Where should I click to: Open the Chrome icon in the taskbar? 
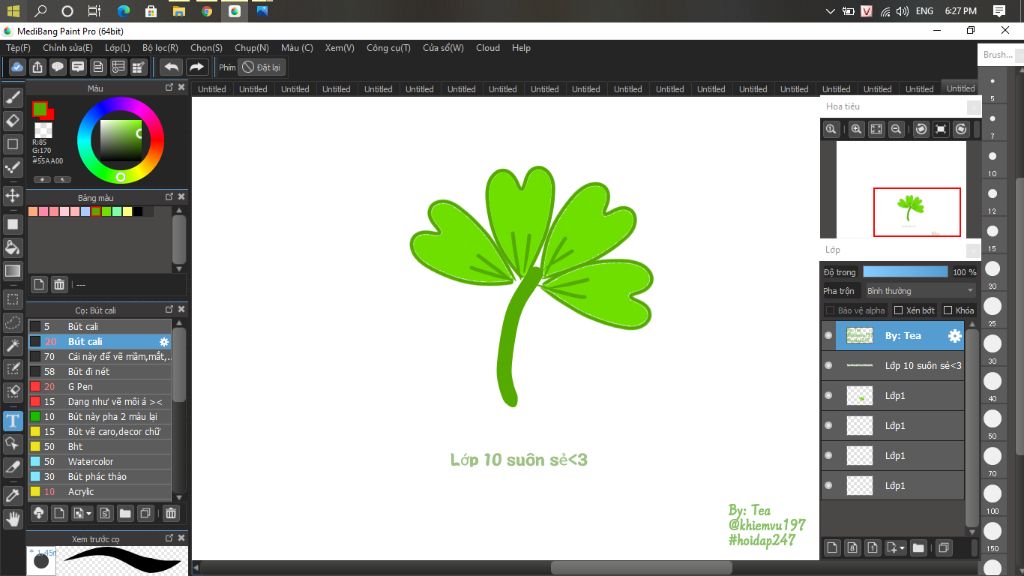(x=206, y=11)
